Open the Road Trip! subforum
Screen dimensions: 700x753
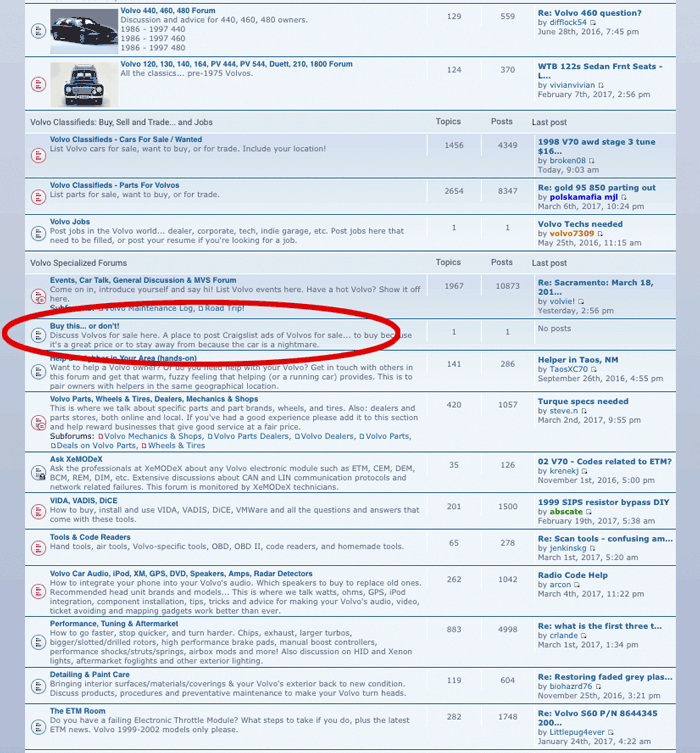point(225,308)
